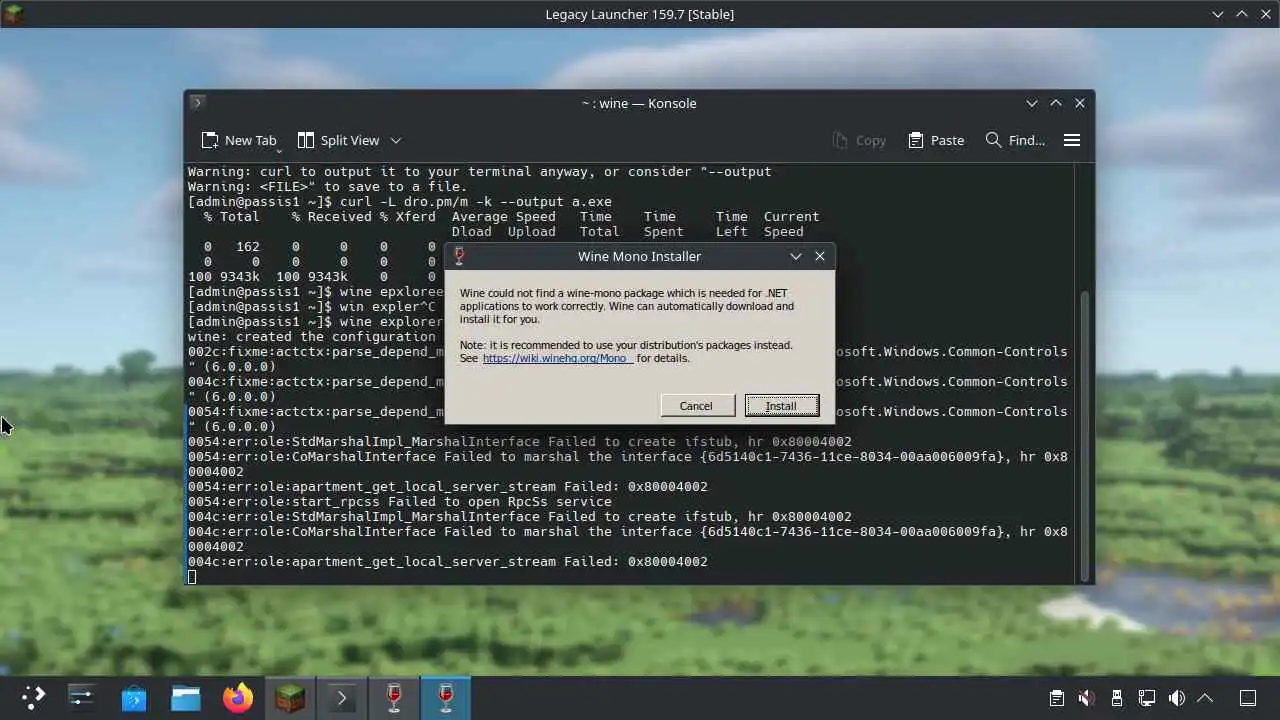Open removable devices tray icon
The height and width of the screenshot is (720, 1280).
1117,698
